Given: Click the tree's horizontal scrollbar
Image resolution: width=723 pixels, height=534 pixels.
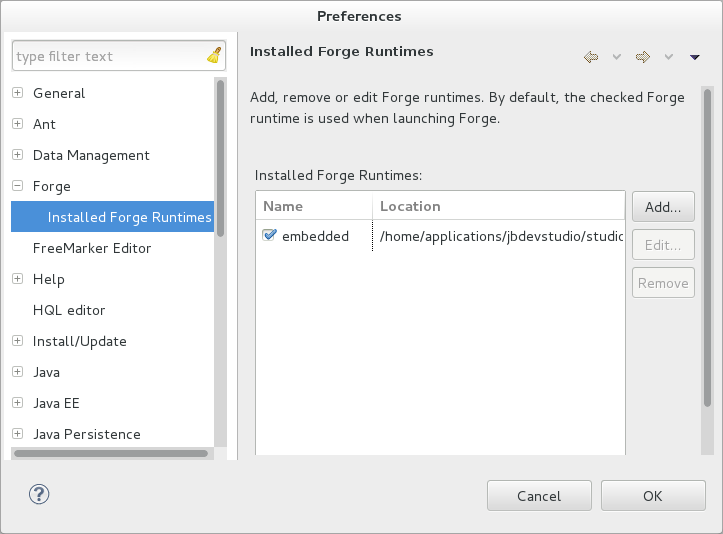Looking at the screenshot, I should [110, 453].
